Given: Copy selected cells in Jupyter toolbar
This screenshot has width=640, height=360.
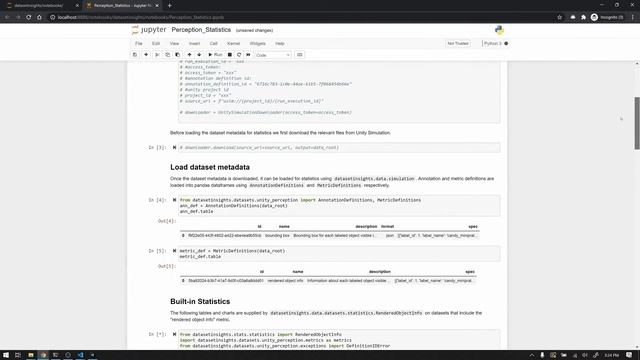Looking at the screenshot, I should click(167, 55).
